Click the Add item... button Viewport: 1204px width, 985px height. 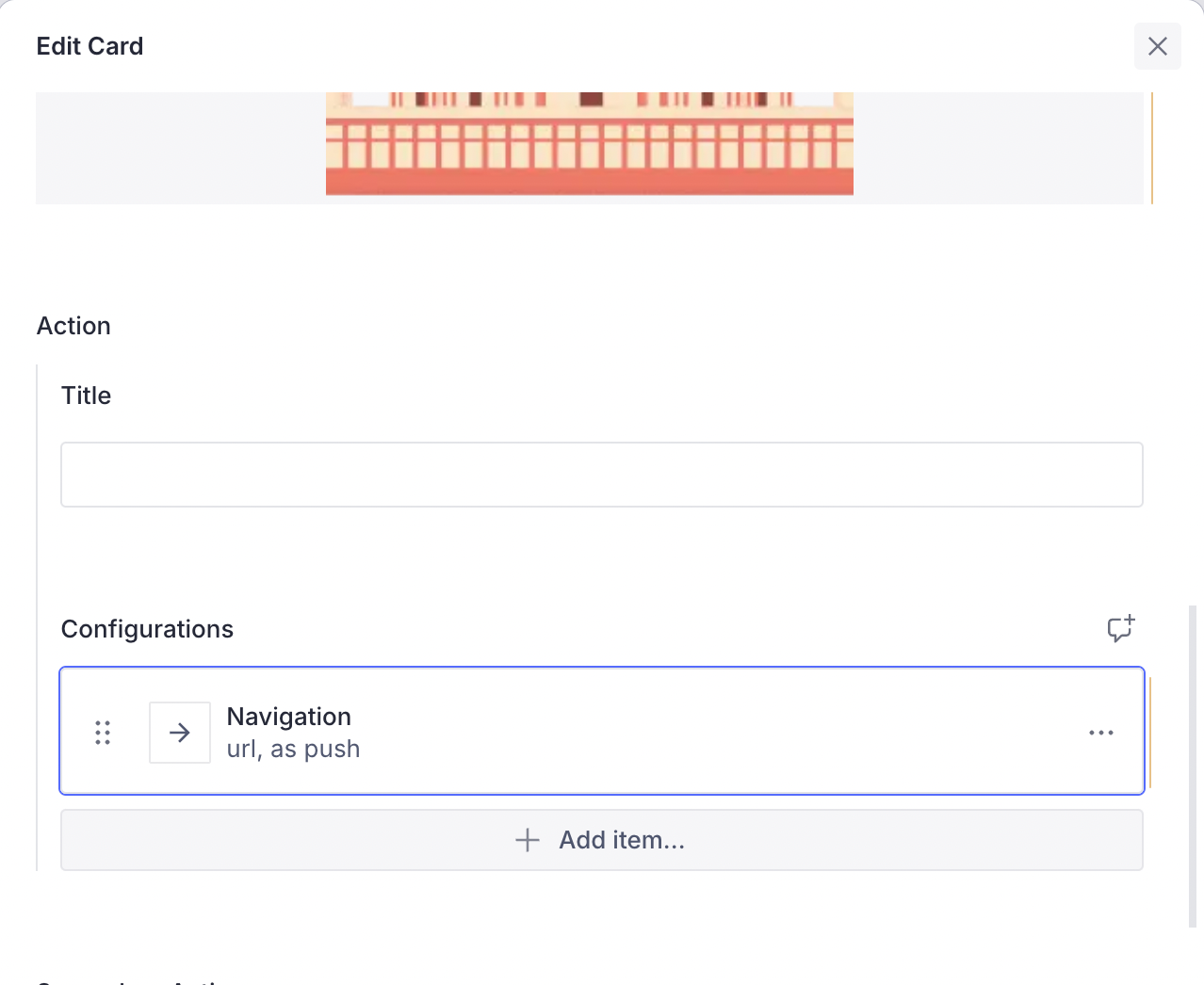(602, 840)
